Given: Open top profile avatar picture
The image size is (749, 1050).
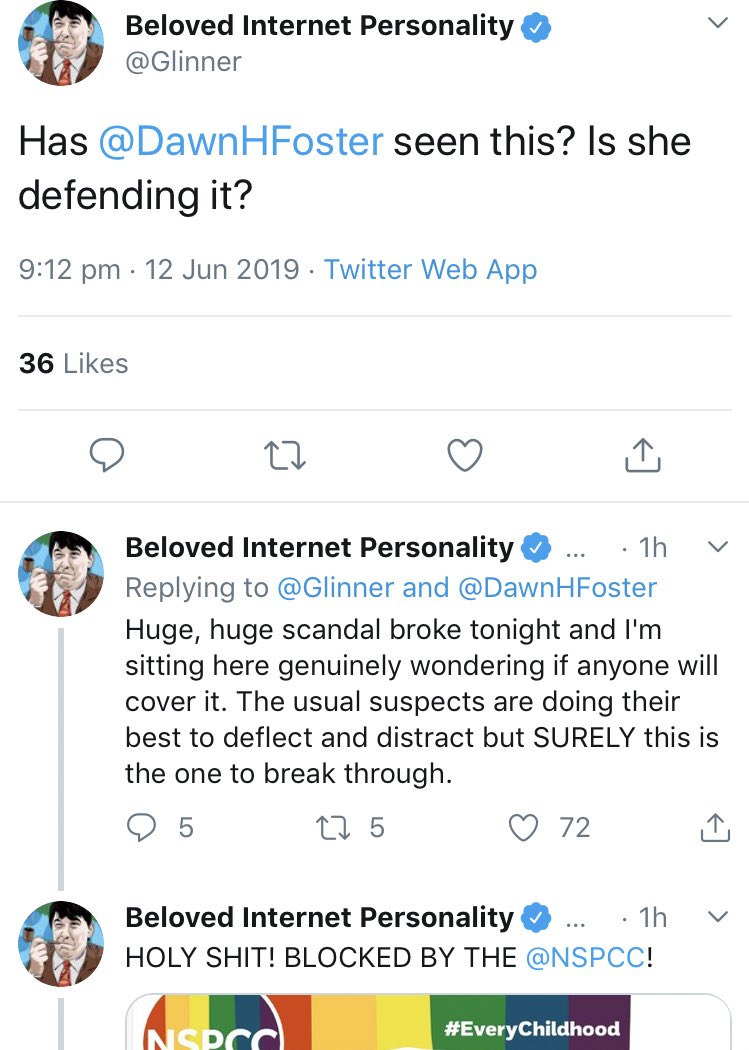Looking at the screenshot, I should (62, 44).
